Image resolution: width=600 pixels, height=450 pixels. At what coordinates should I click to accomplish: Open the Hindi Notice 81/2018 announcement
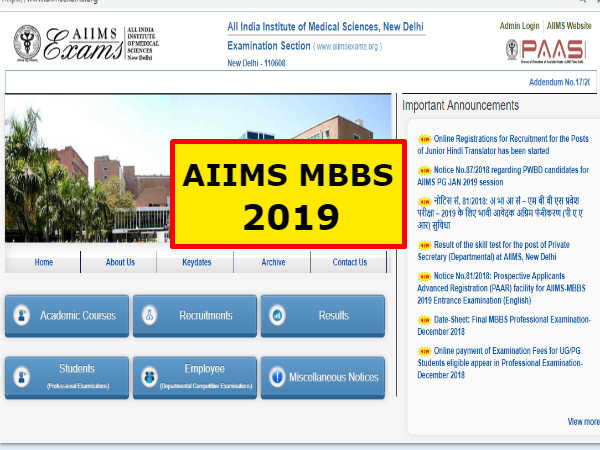(500, 213)
